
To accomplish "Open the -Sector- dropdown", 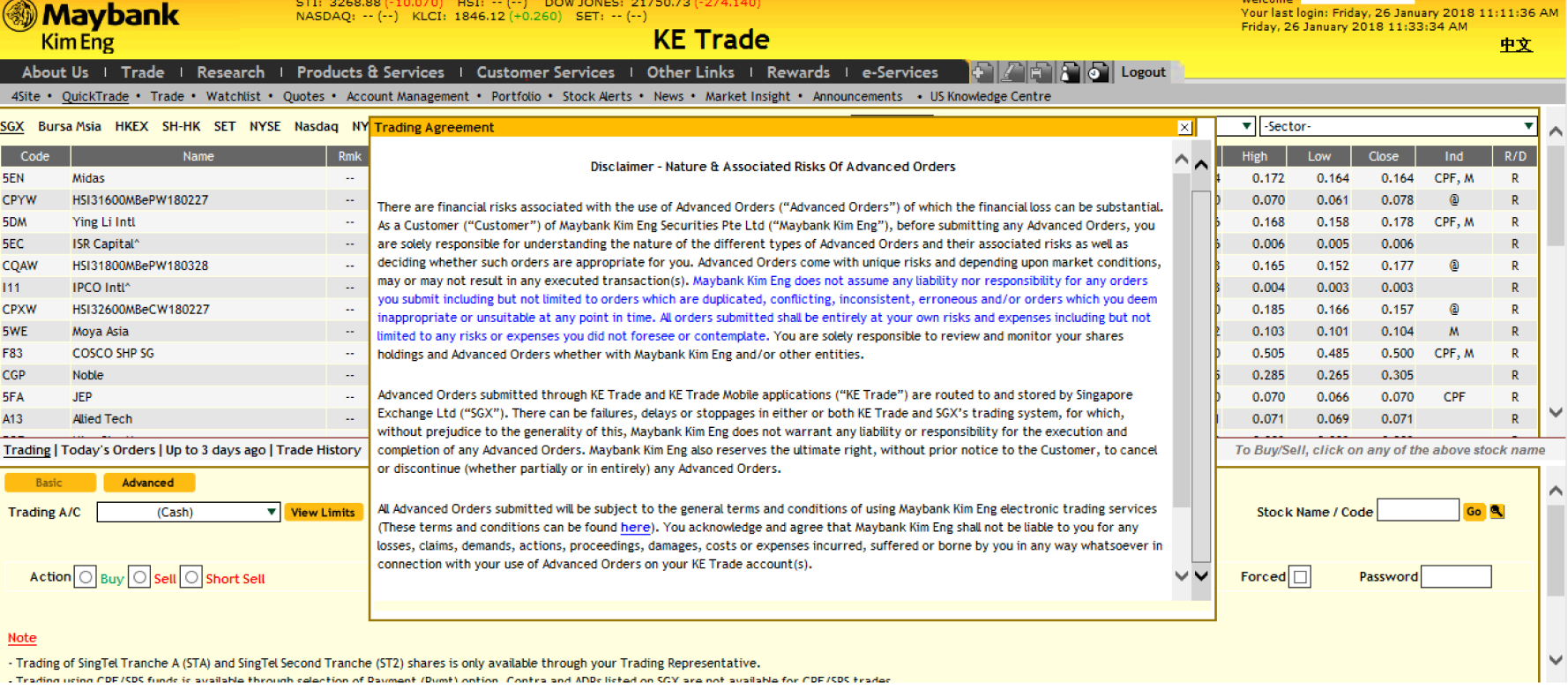I will [x=1398, y=127].
